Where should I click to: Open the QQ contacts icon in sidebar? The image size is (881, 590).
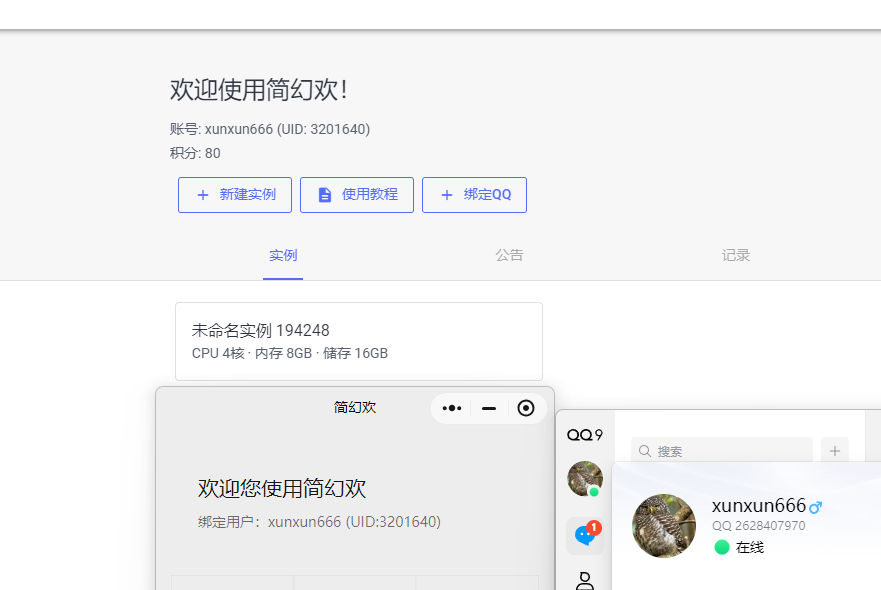[x=585, y=581]
